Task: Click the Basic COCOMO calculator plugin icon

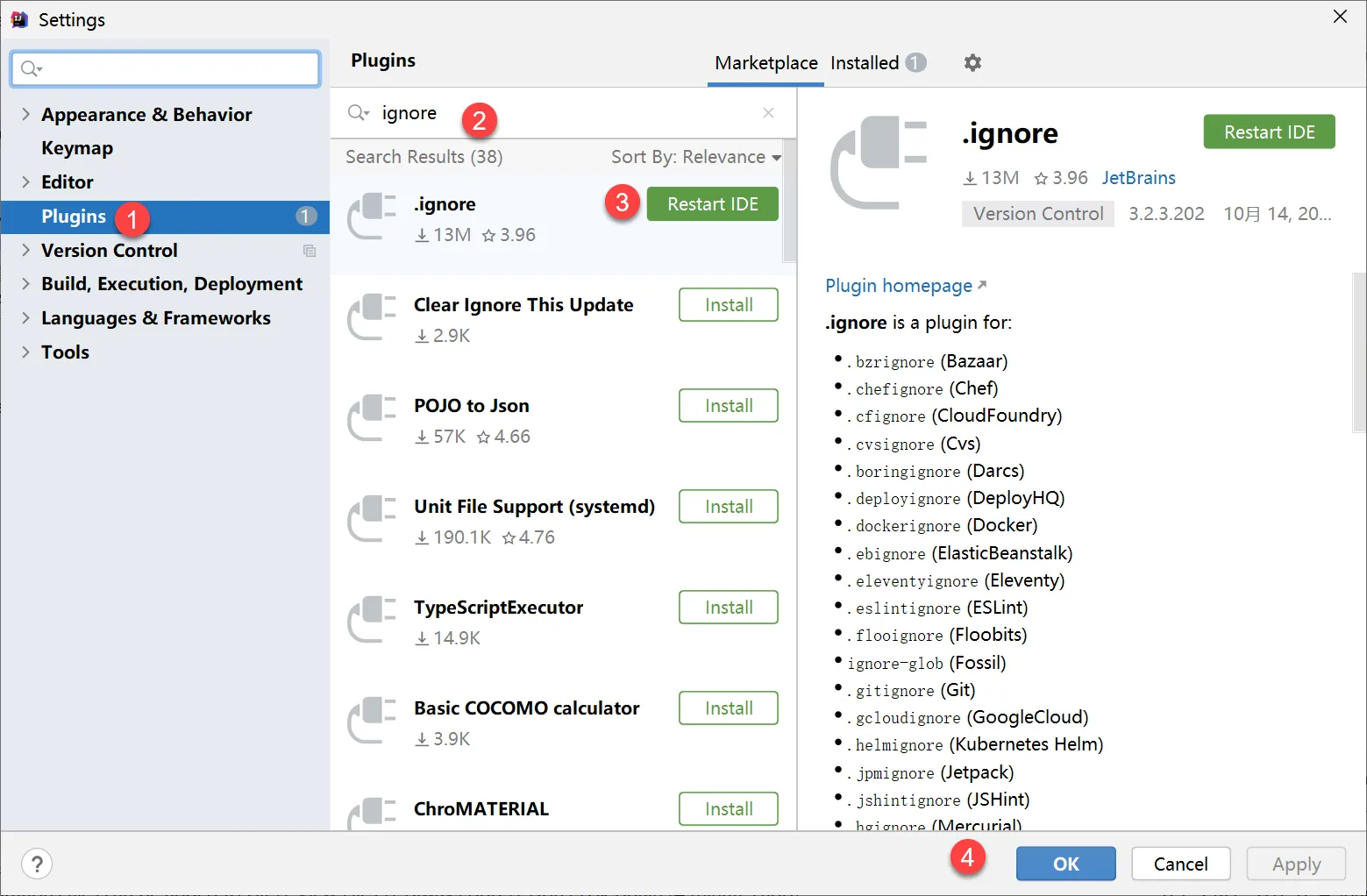Action: pos(373,721)
